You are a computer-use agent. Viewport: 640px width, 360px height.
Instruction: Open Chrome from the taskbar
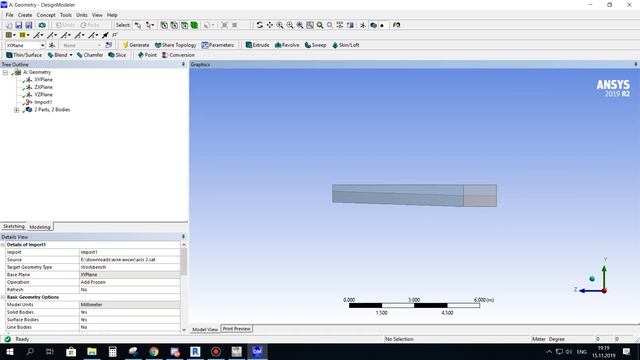(x=154, y=351)
